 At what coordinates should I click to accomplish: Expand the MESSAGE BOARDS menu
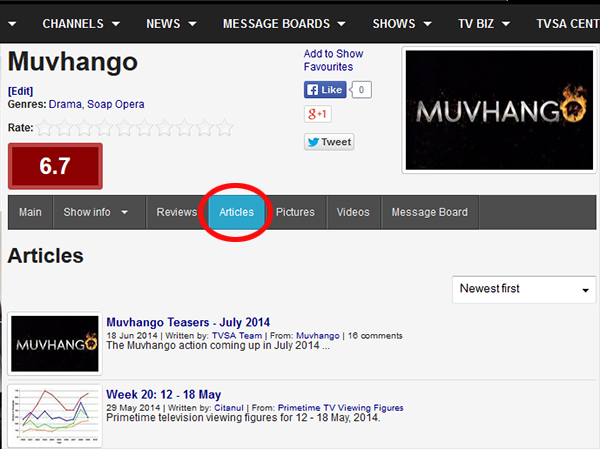[x=284, y=24]
